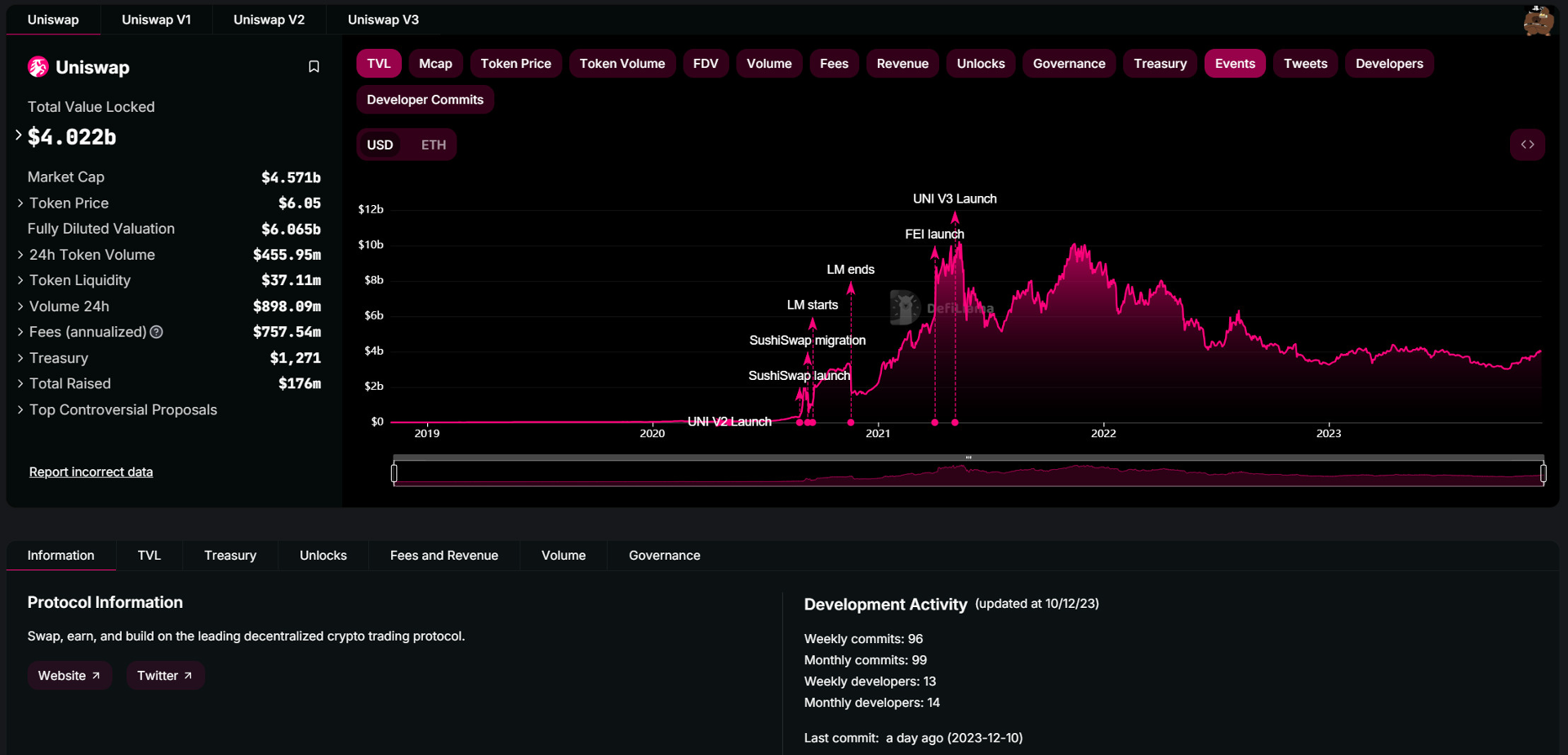The width and height of the screenshot is (1568, 755).
Task: Toggle Developers chart metric
Action: [x=1389, y=64]
